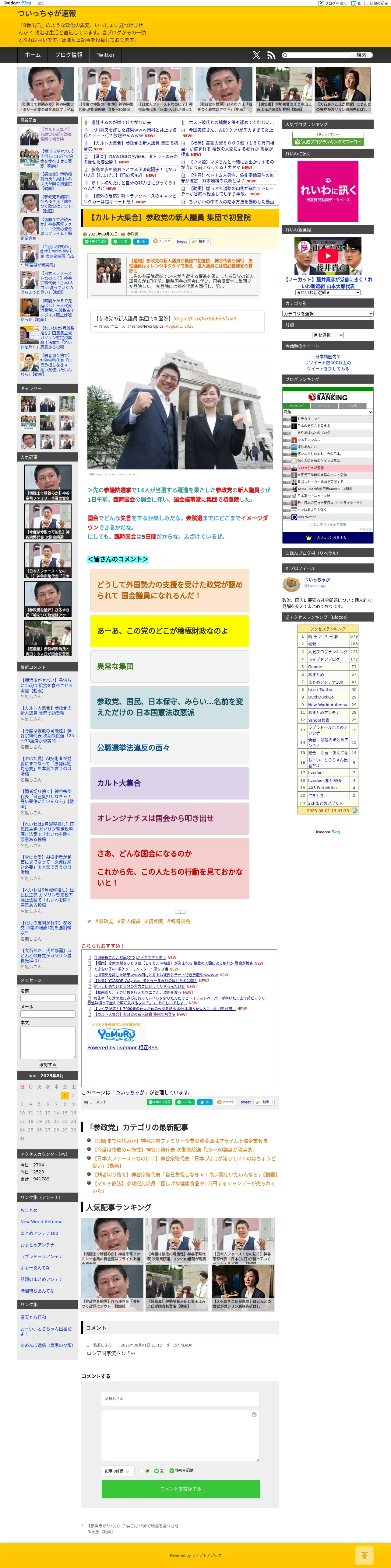391x1568 pixels.
Task: Click the Blog RANKING logo banner
Action: (328, 398)
